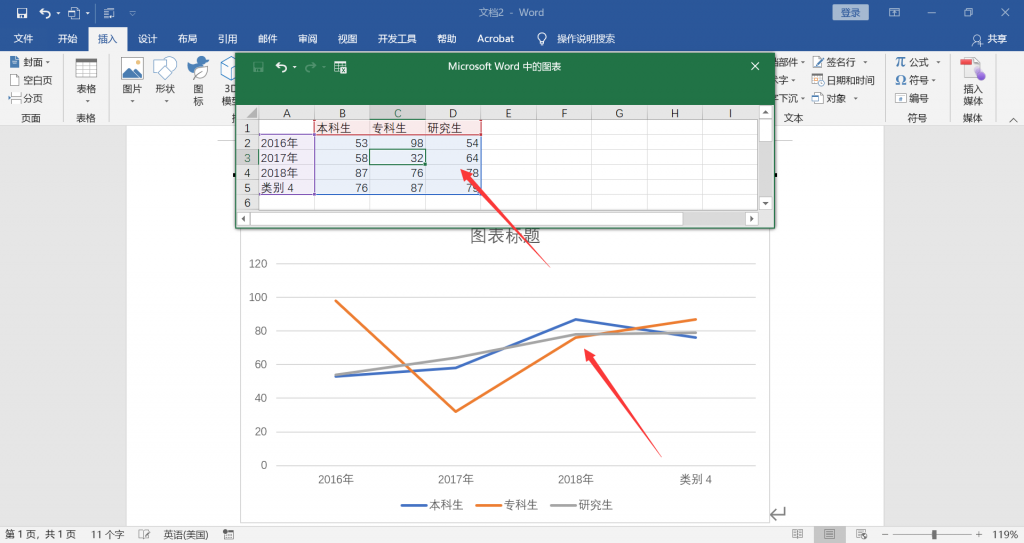Click the Select All corner of data sheet
Viewport: 1024px width, 543px height.
point(248,113)
